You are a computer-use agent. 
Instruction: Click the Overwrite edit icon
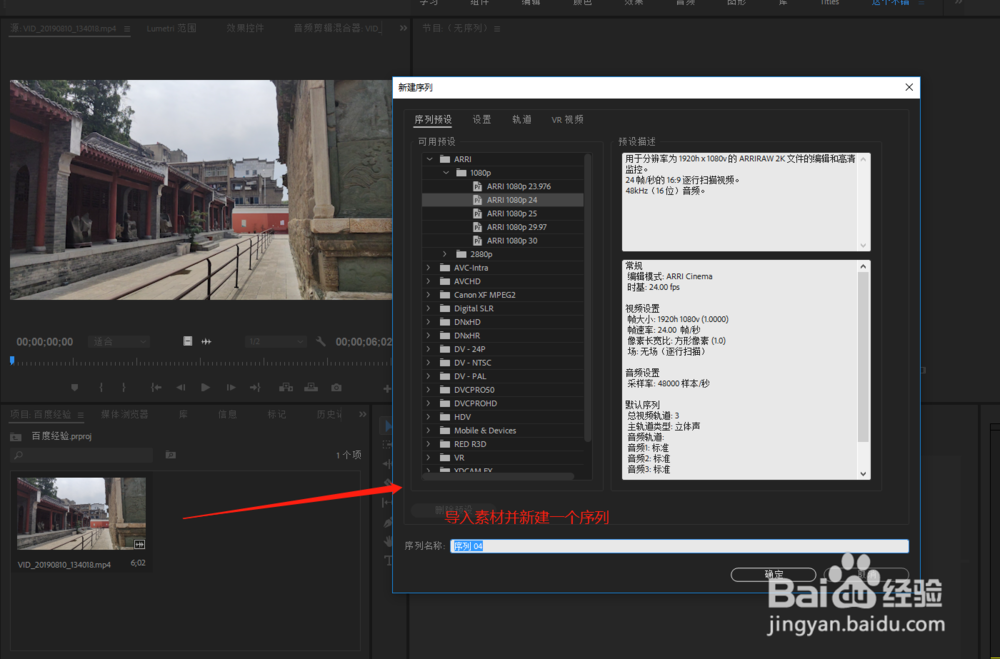coord(311,387)
